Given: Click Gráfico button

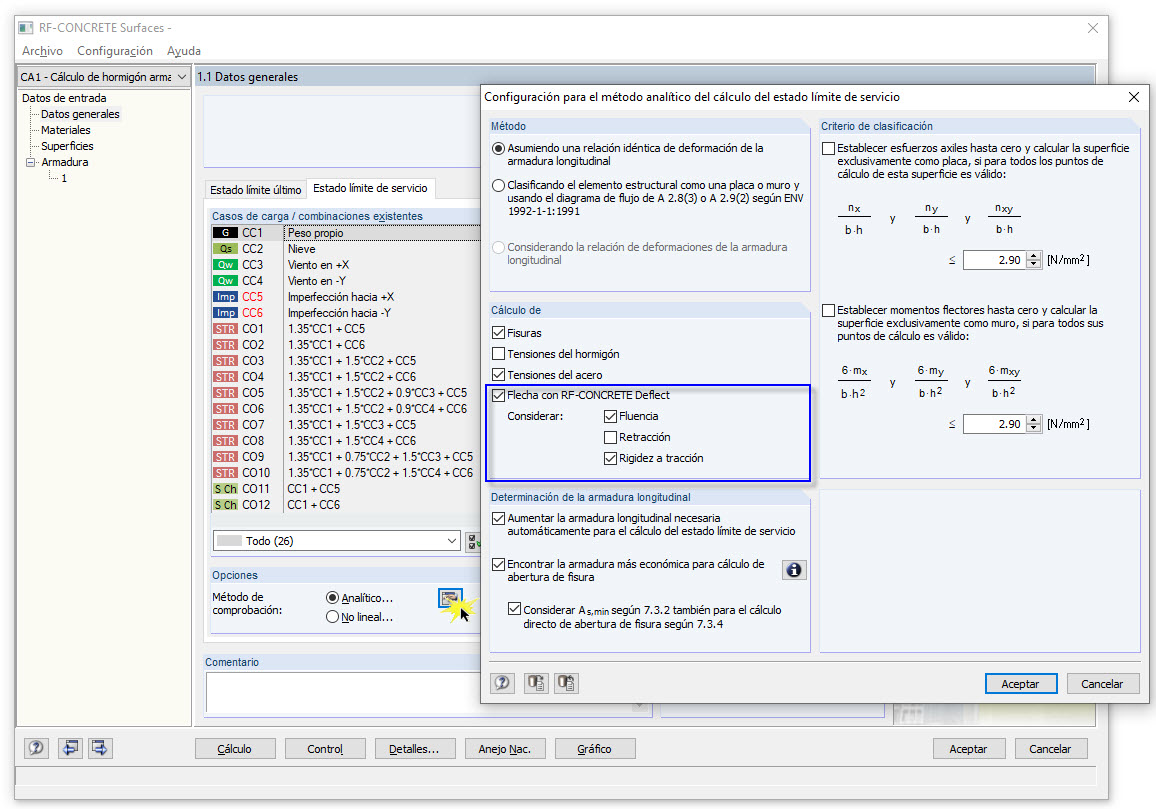Looking at the screenshot, I should click(x=594, y=749).
